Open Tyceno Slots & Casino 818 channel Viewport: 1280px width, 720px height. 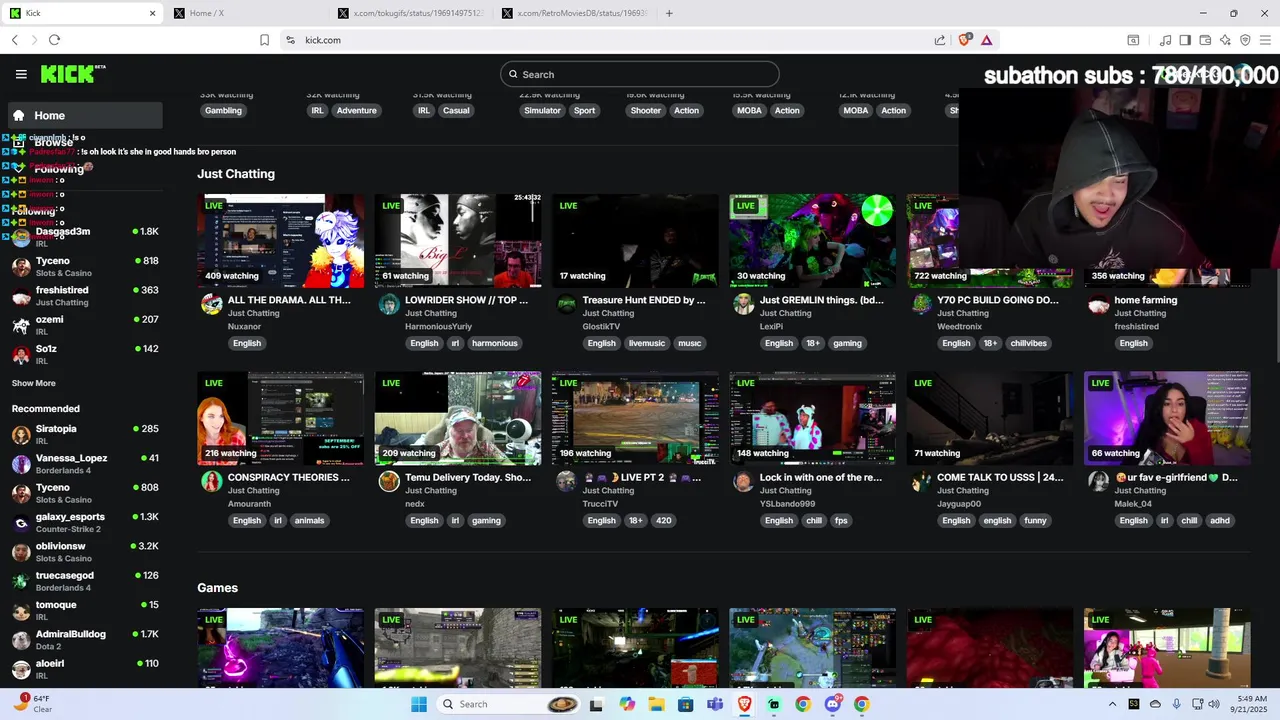85,266
